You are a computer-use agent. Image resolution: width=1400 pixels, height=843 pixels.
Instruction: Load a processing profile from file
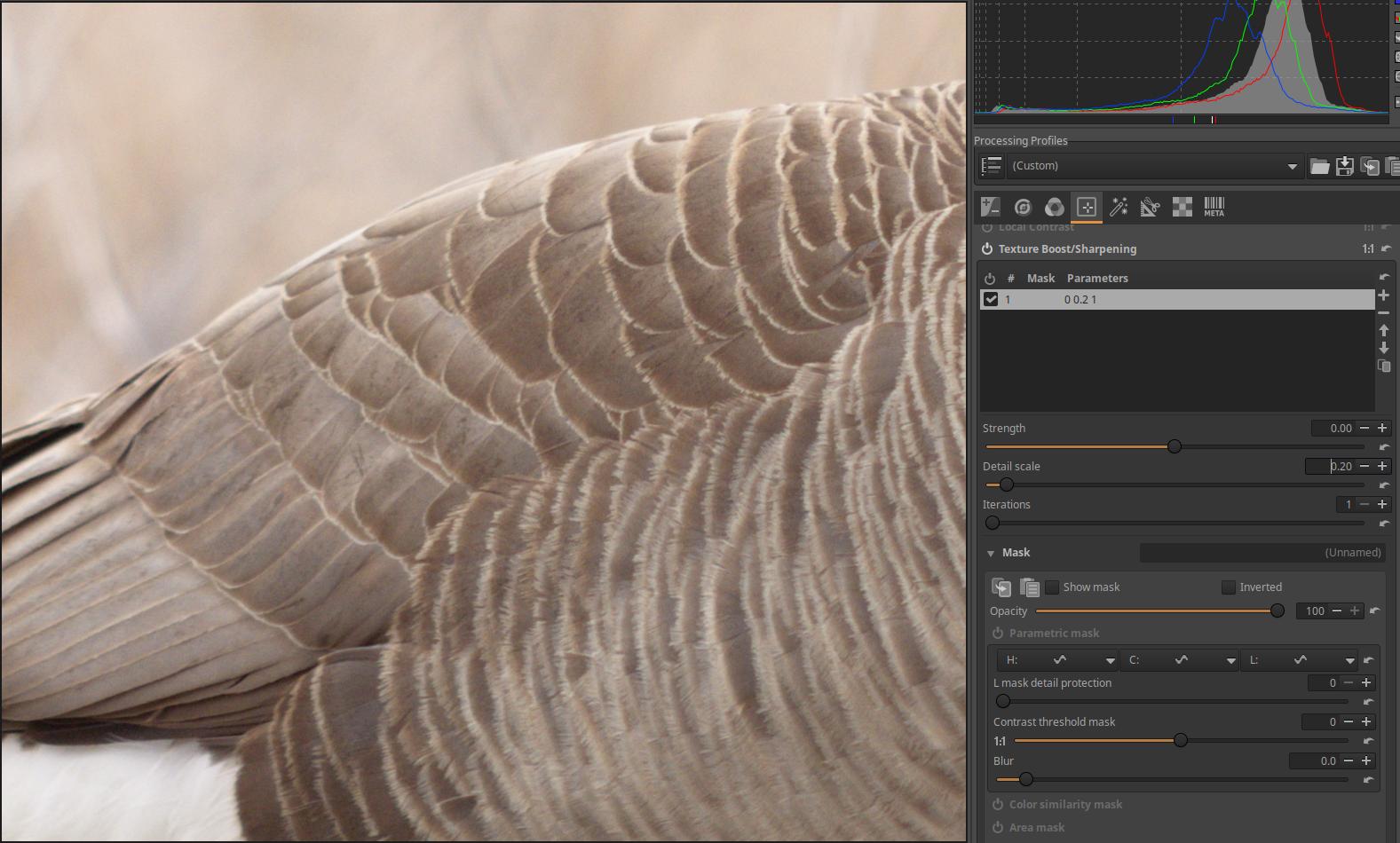(x=1319, y=167)
